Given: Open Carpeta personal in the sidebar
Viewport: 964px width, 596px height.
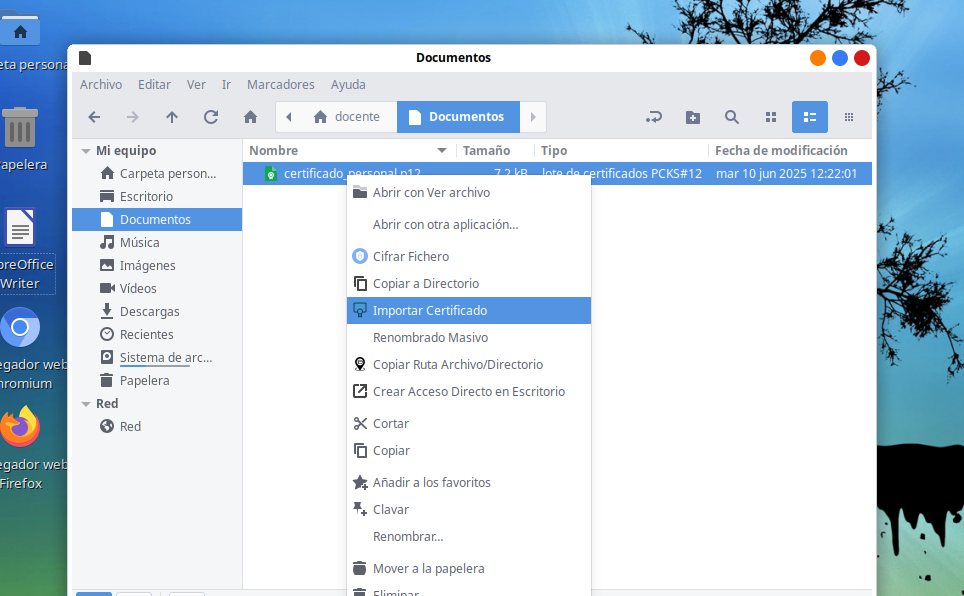Looking at the screenshot, I should point(157,173).
